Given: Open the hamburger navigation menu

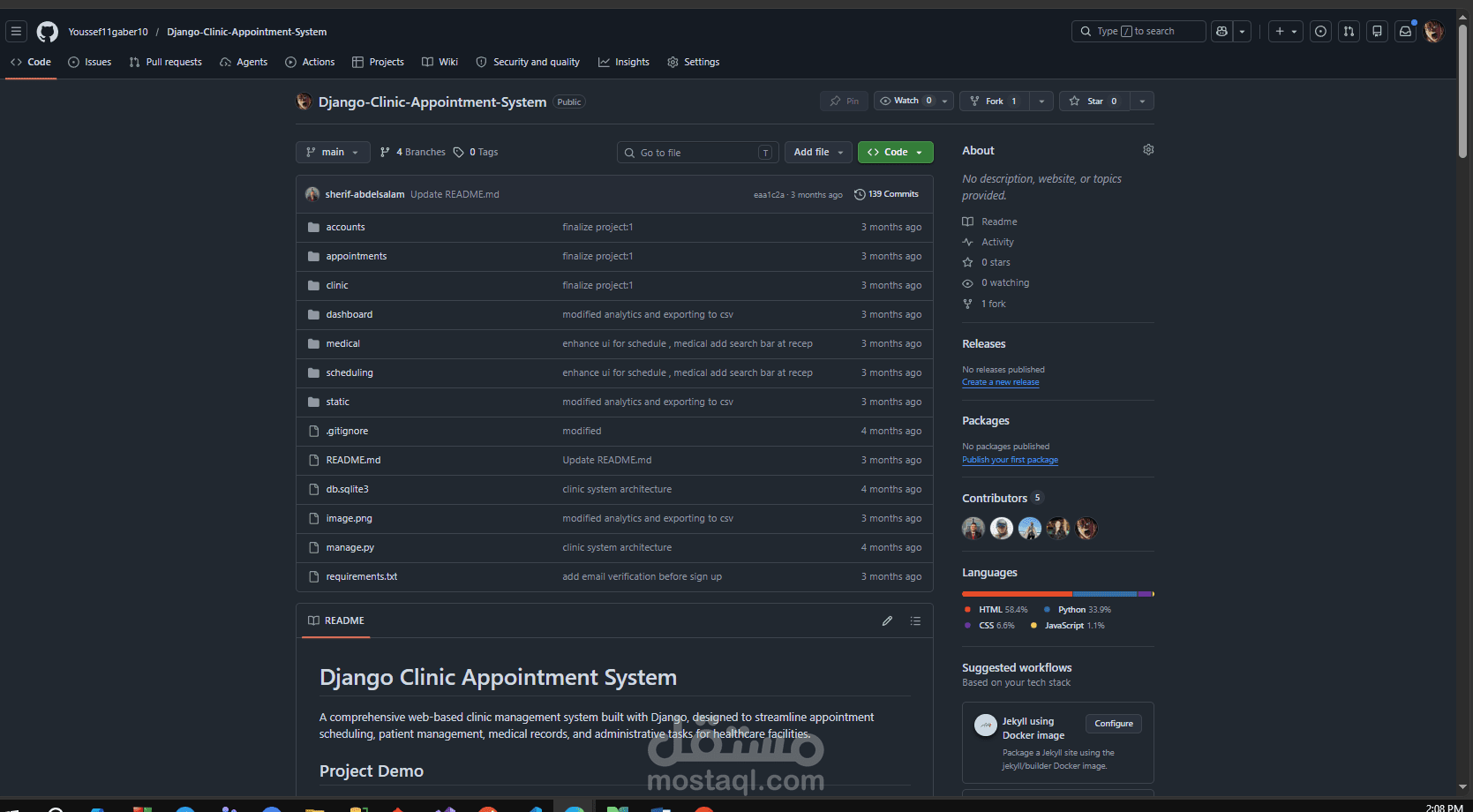Looking at the screenshot, I should (x=16, y=32).
